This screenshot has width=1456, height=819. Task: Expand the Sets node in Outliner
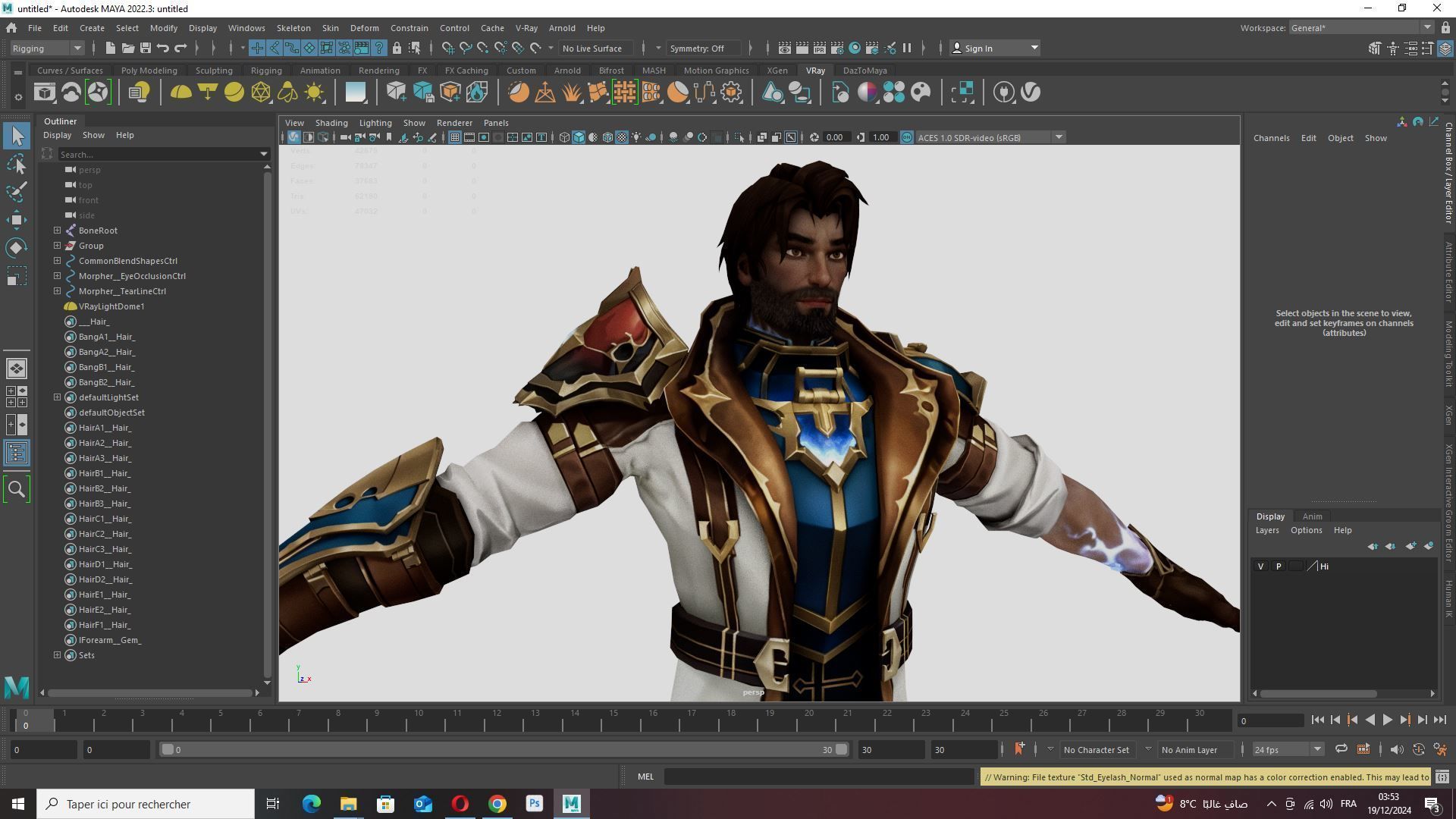click(x=58, y=655)
